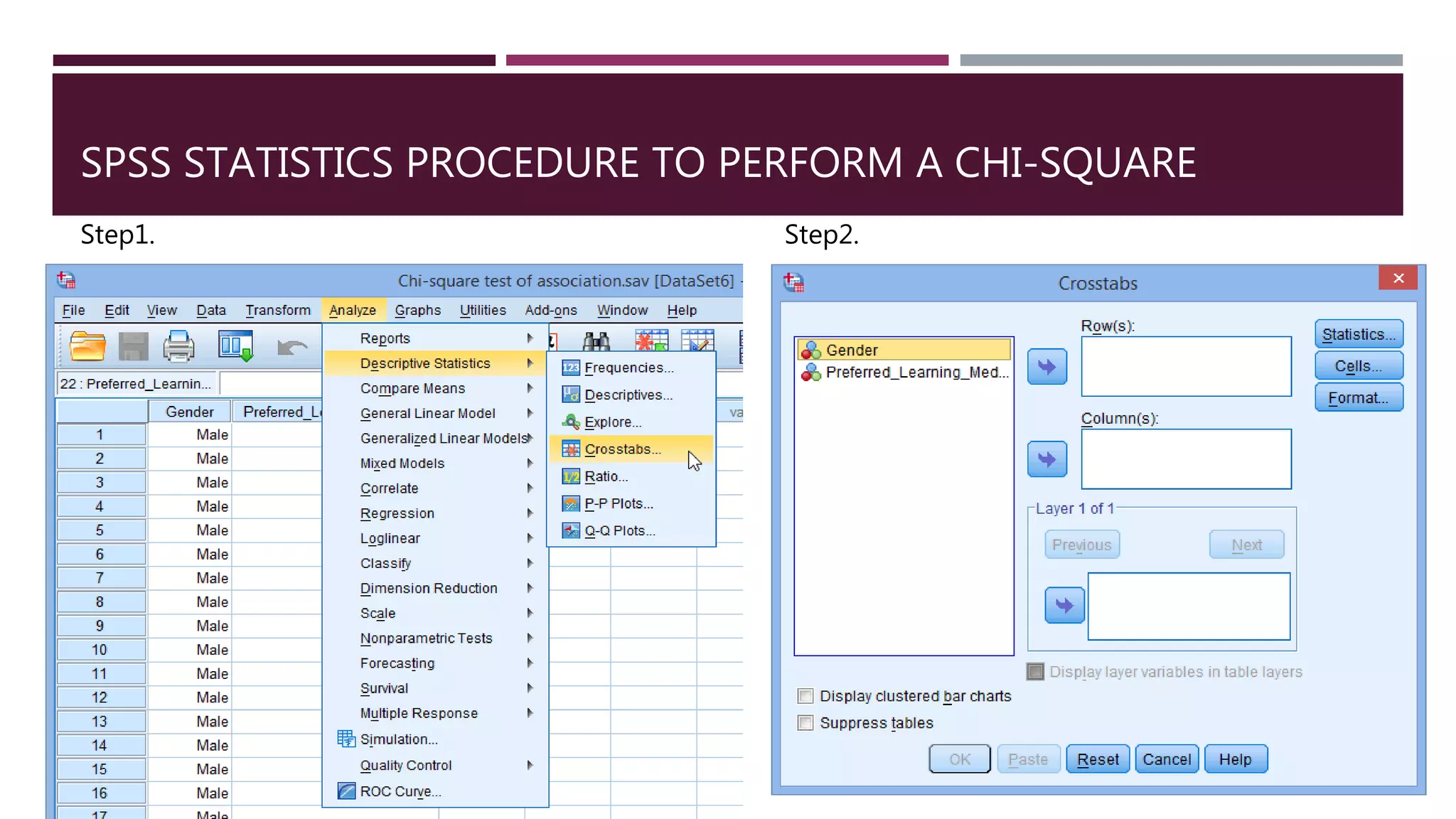Click the Find binoculars toolbar icon

[596, 341]
